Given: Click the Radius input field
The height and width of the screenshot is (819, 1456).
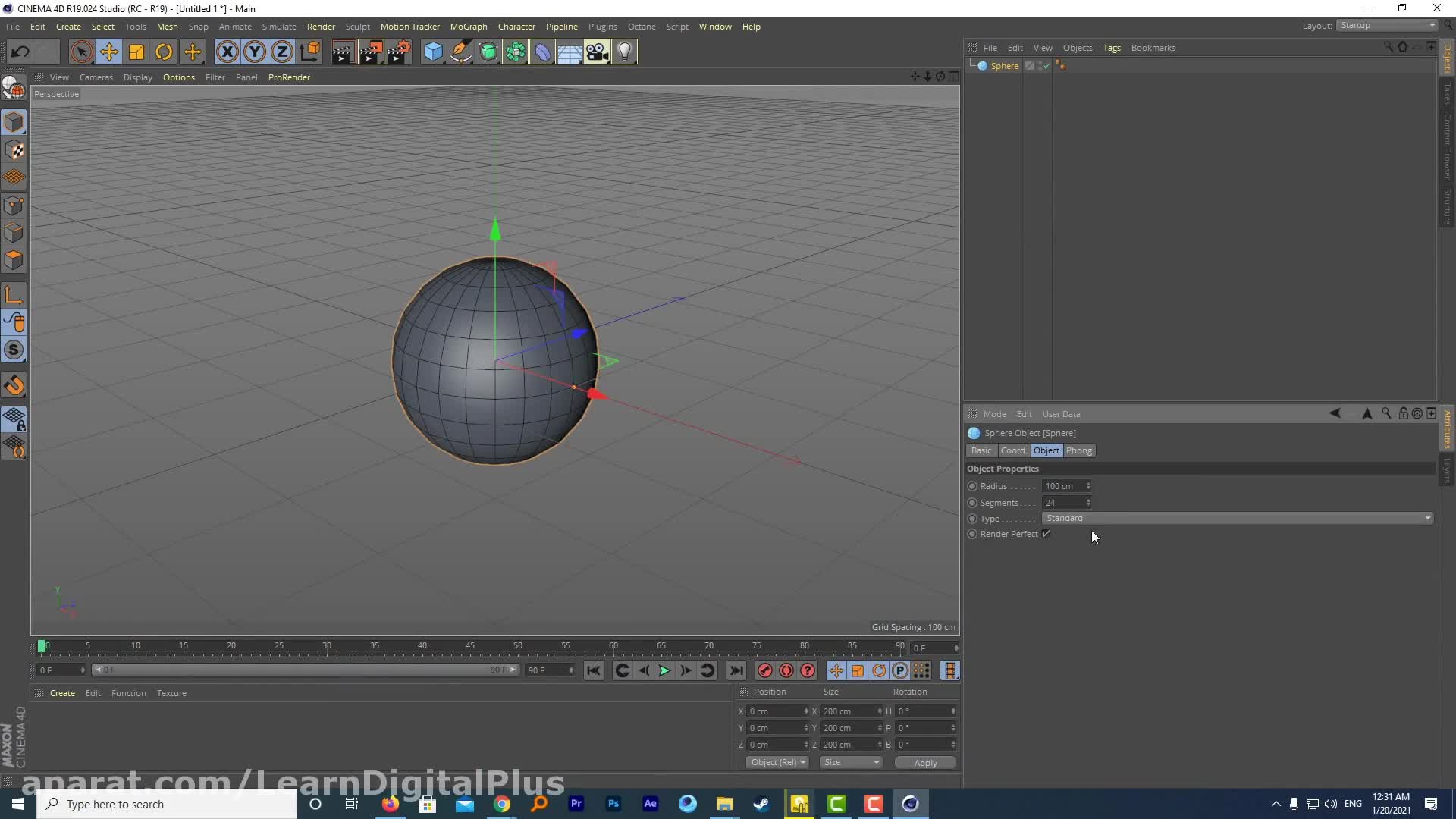Looking at the screenshot, I should [1062, 486].
